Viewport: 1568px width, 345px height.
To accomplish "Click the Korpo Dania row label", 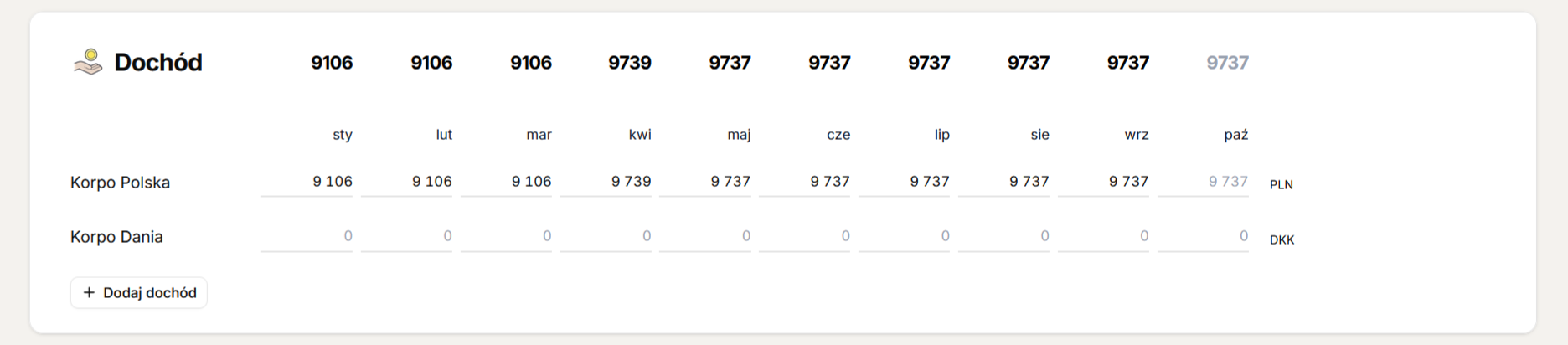I will click(x=116, y=237).
